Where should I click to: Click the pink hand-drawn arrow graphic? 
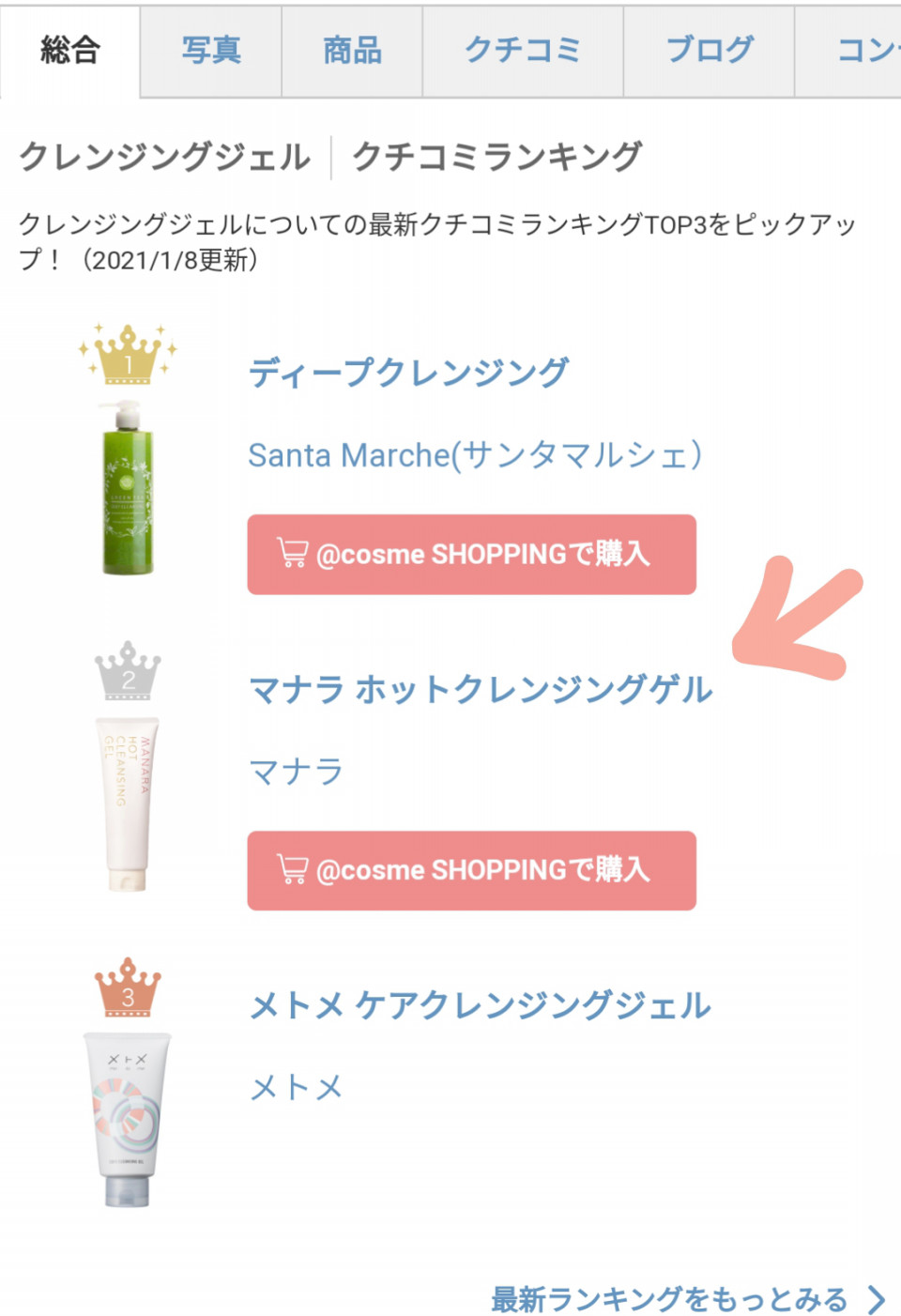pyautogui.click(x=797, y=618)
